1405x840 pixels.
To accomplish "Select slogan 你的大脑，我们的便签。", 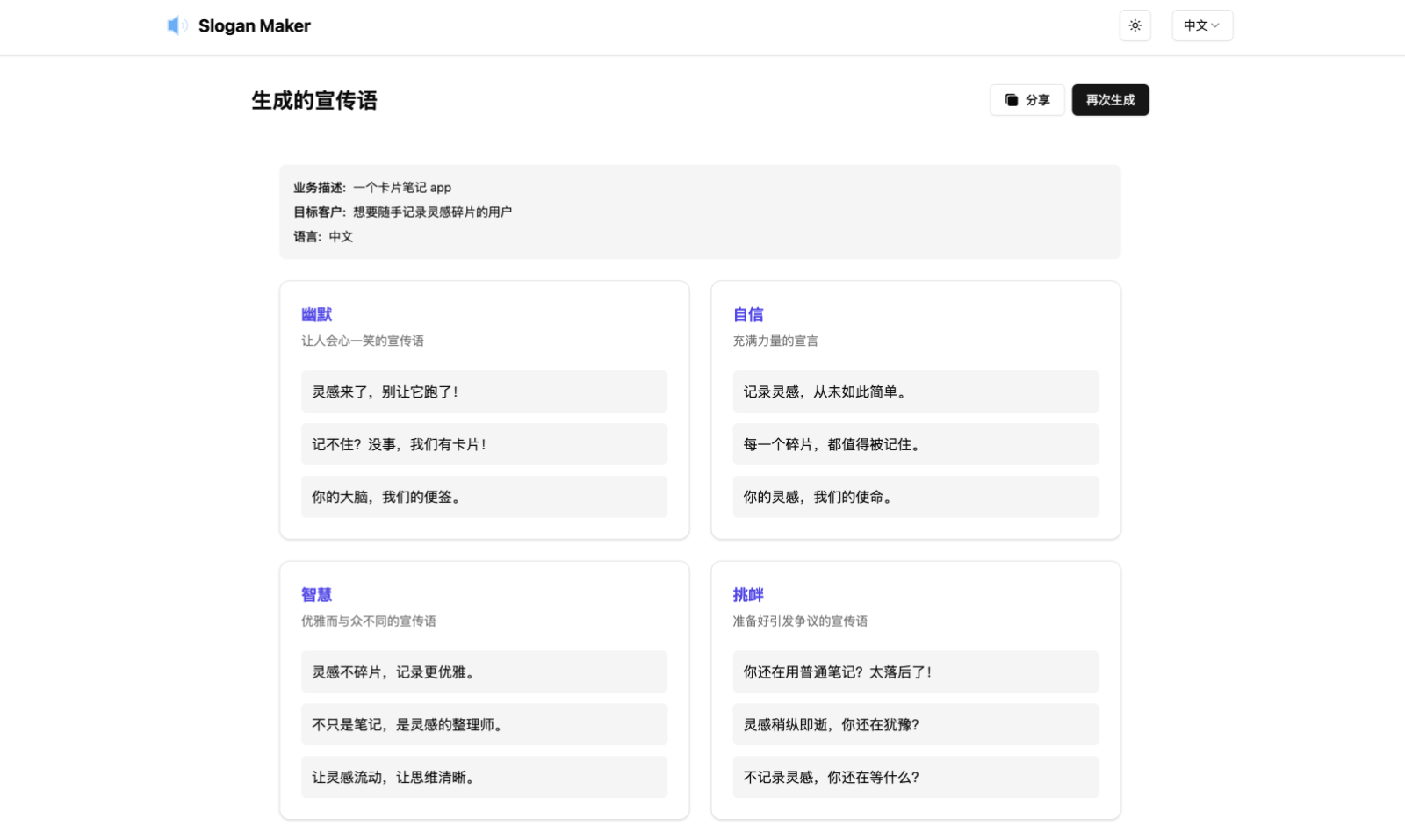I will [x=484, y=497].
